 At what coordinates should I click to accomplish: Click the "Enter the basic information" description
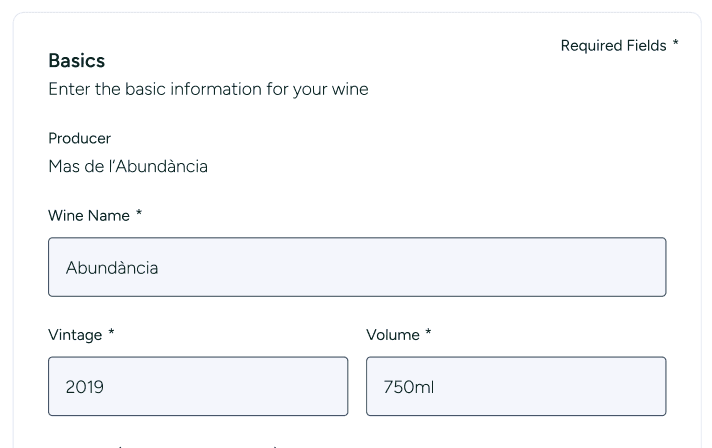(x=208, y=89)
